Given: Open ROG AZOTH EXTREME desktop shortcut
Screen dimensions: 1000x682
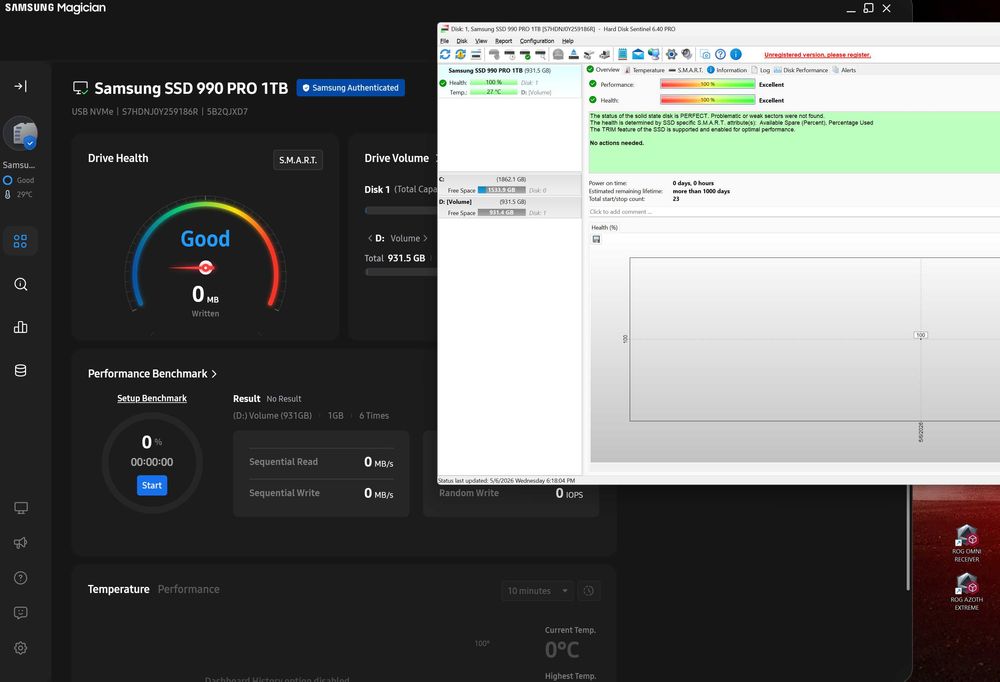Looking at the screenshot, I should [x=966, y=591].
